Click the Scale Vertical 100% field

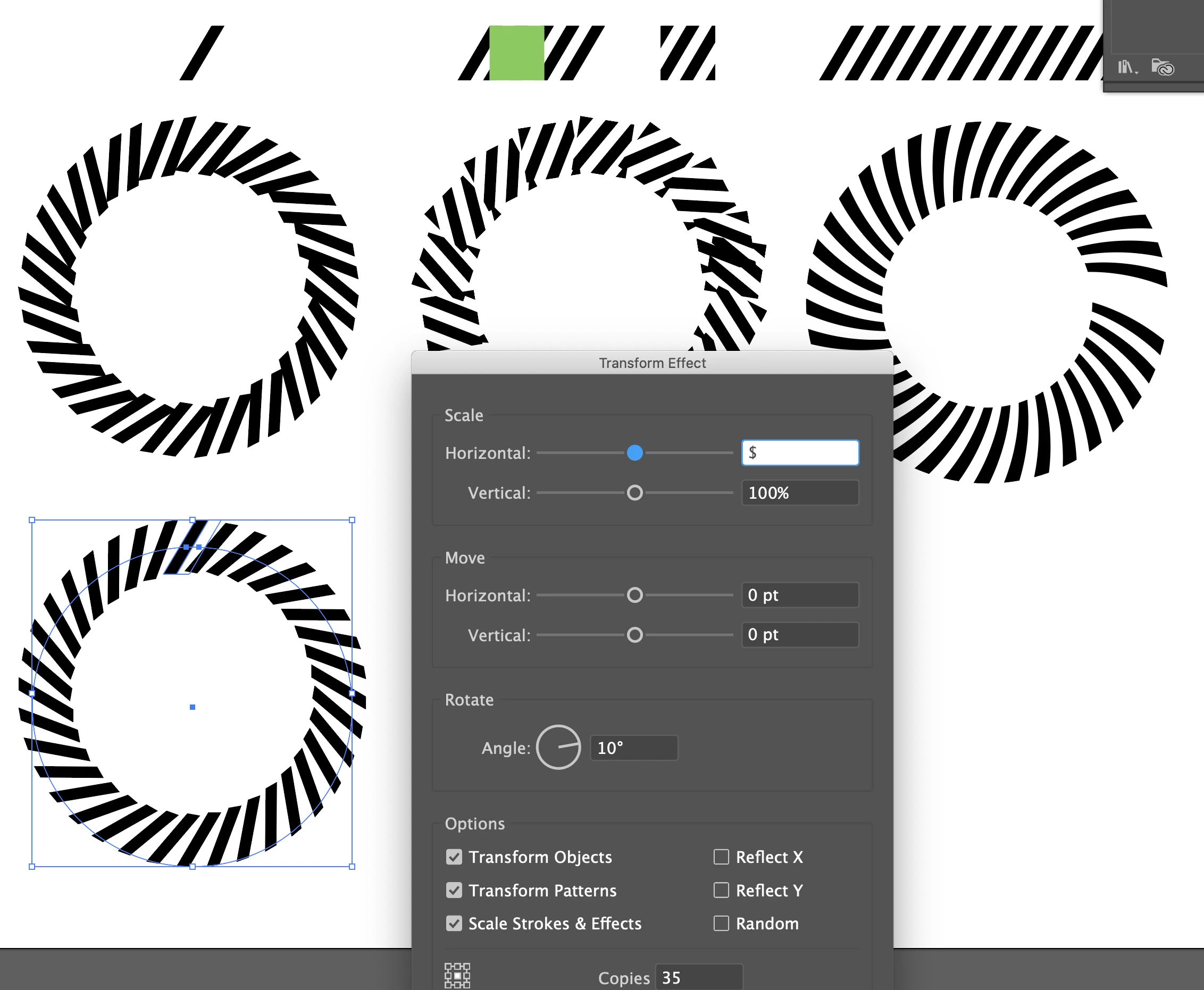click(800, 493)
